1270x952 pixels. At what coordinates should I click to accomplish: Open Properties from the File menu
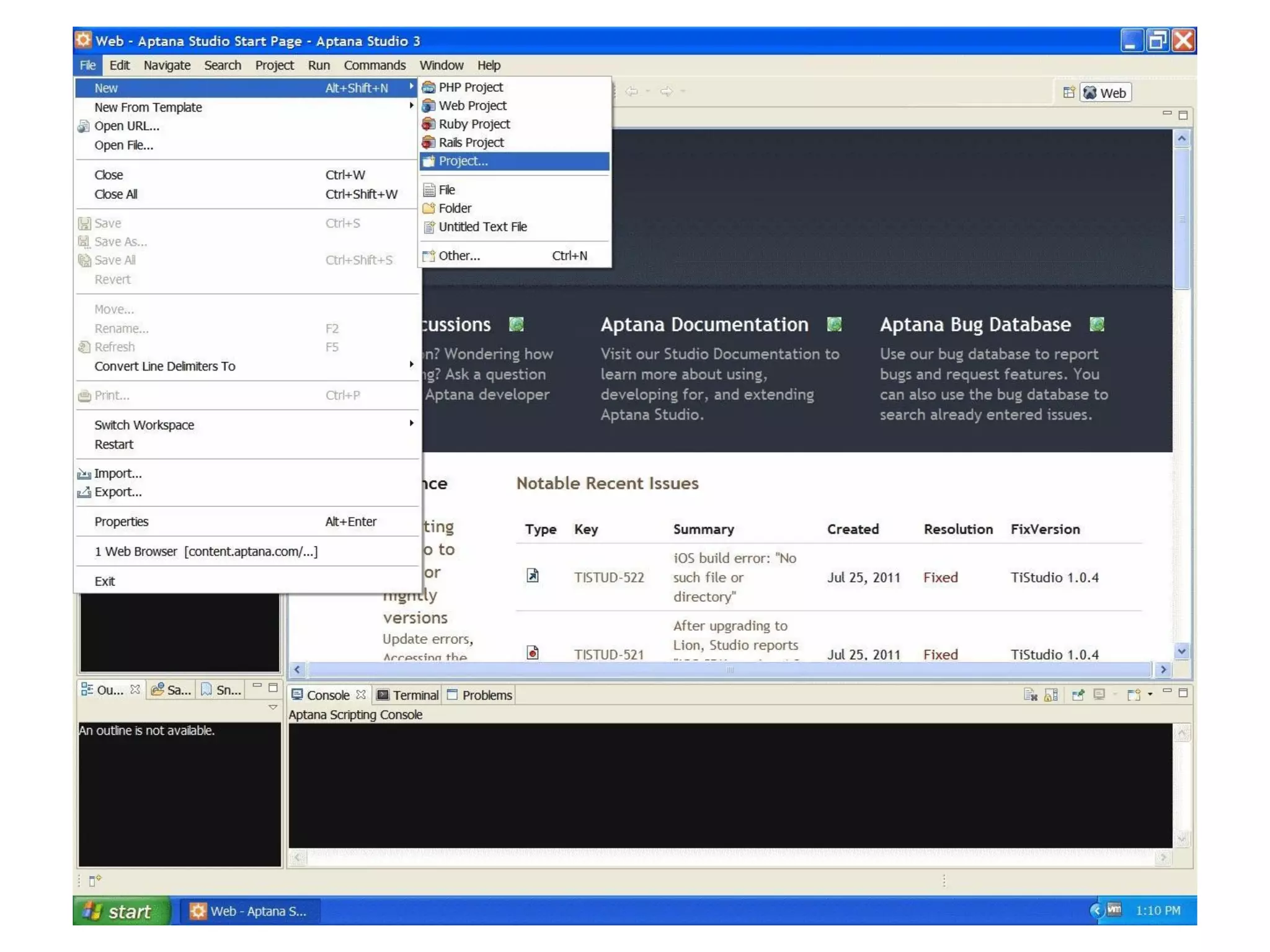click(247, 522)
